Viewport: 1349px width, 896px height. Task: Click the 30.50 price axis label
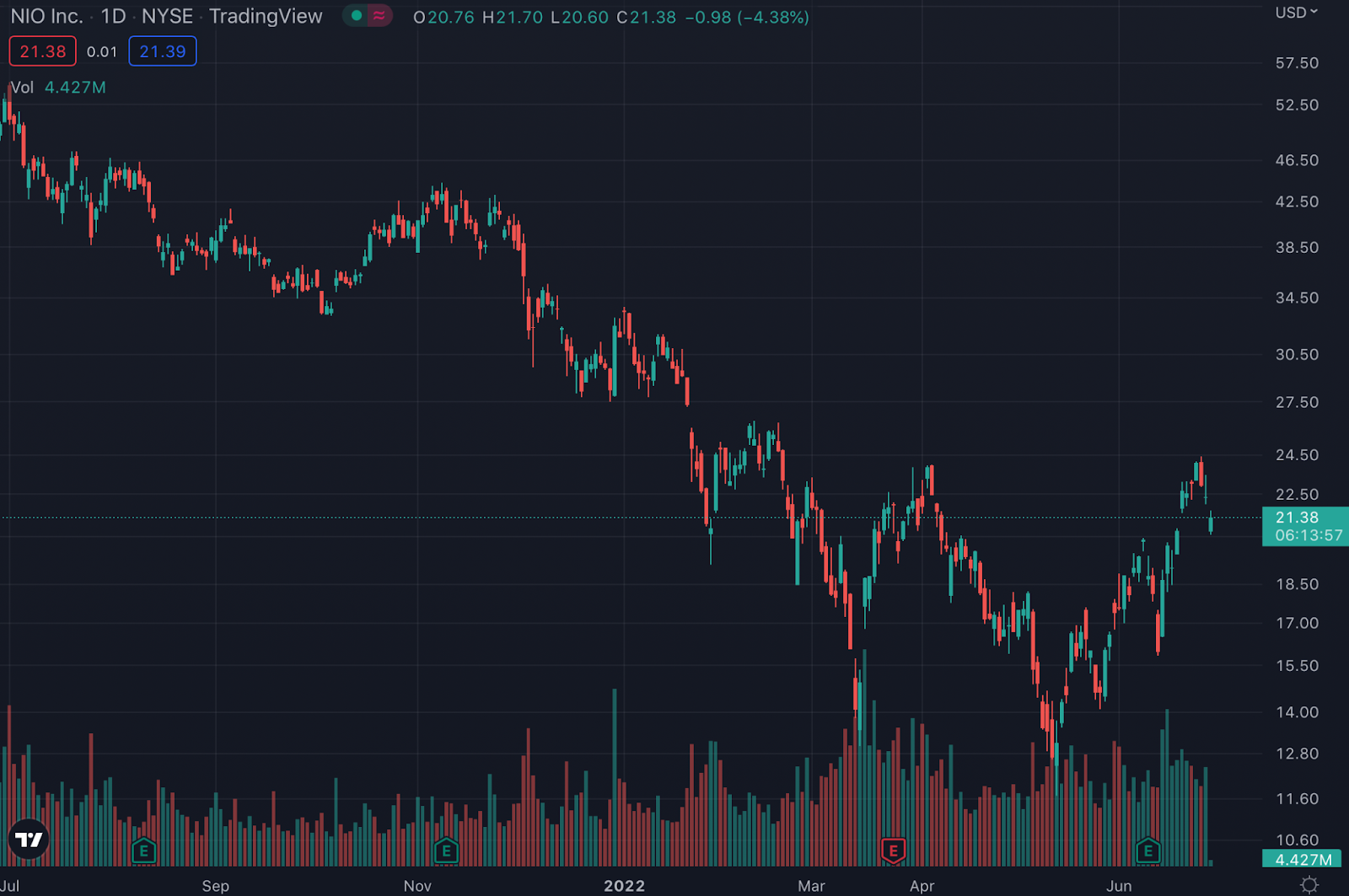click(1297, 355)
